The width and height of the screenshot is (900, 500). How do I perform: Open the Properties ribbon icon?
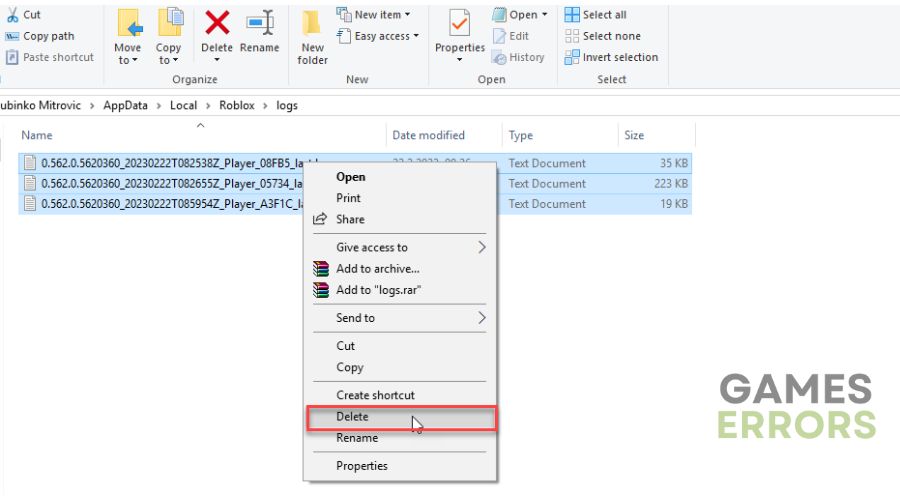459,24
